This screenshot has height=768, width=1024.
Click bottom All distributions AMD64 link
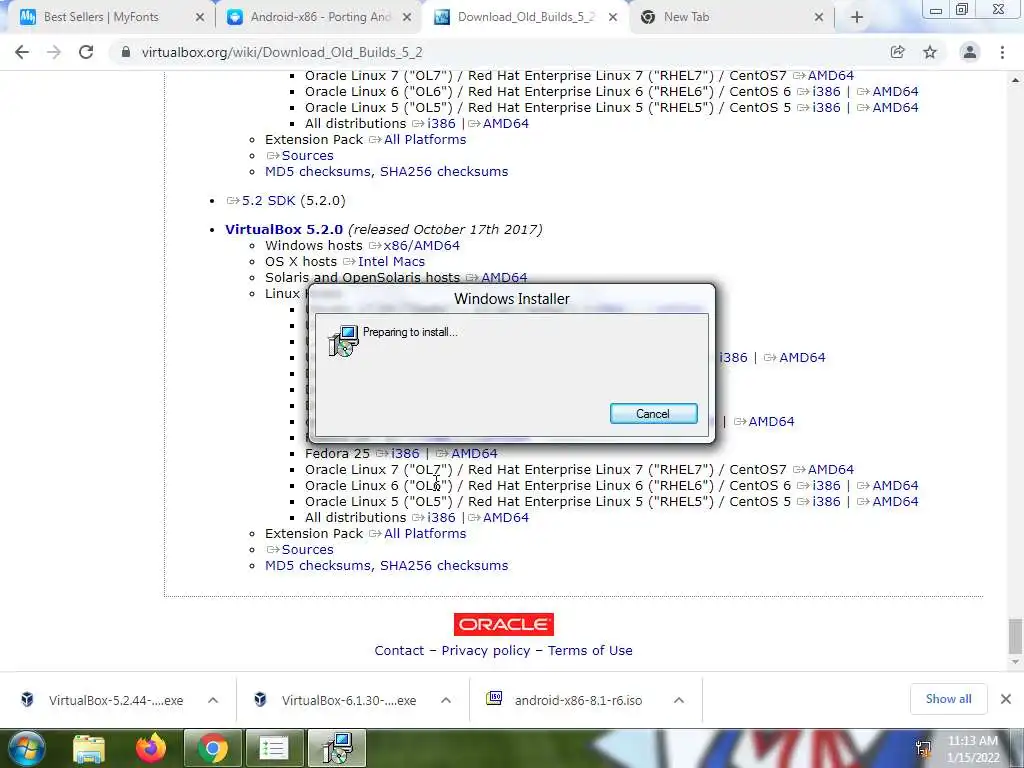coord(505,517)
